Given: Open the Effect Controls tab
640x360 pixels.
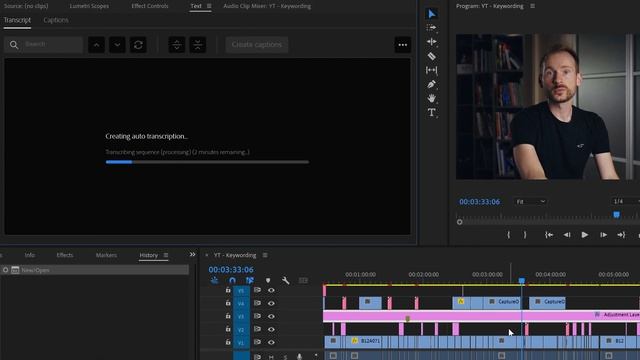Looking at the screenshot, I should (150, 6).
